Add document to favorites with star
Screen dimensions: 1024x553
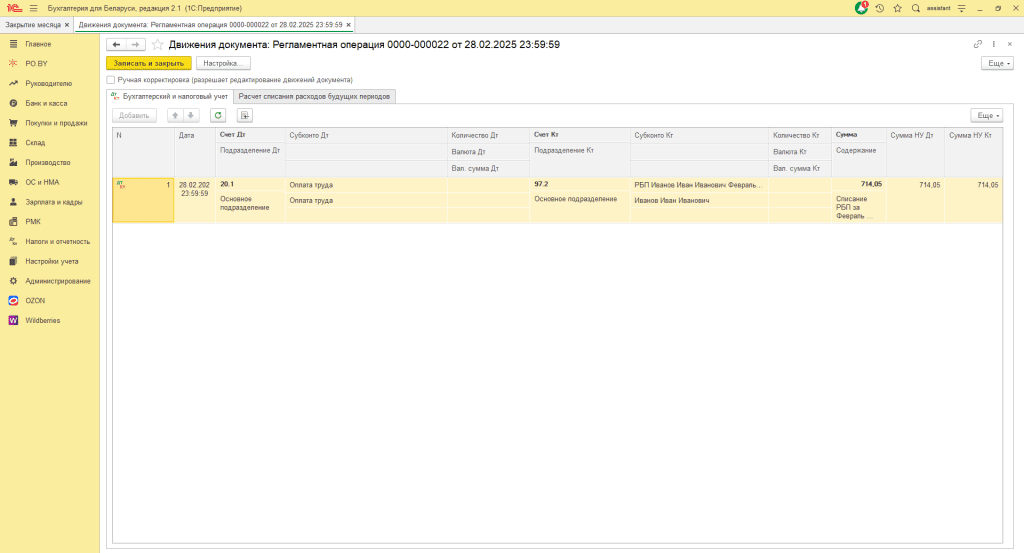[156, 44]
